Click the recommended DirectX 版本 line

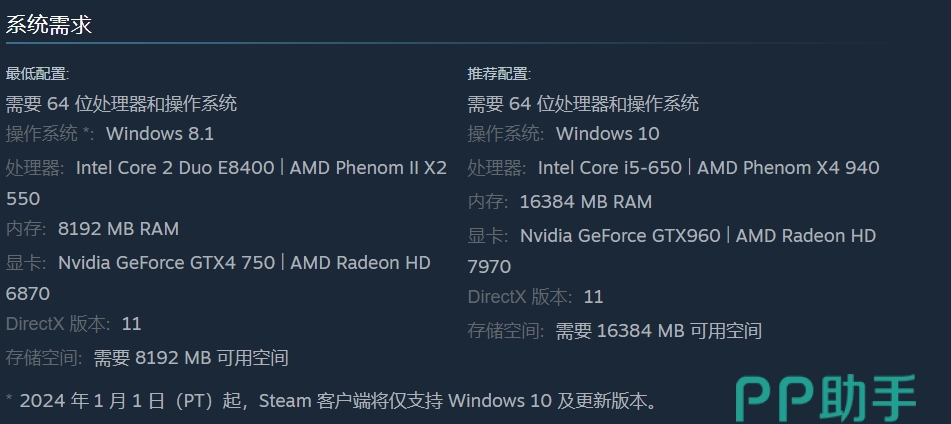pyautogui.click(x=535, y=297)
